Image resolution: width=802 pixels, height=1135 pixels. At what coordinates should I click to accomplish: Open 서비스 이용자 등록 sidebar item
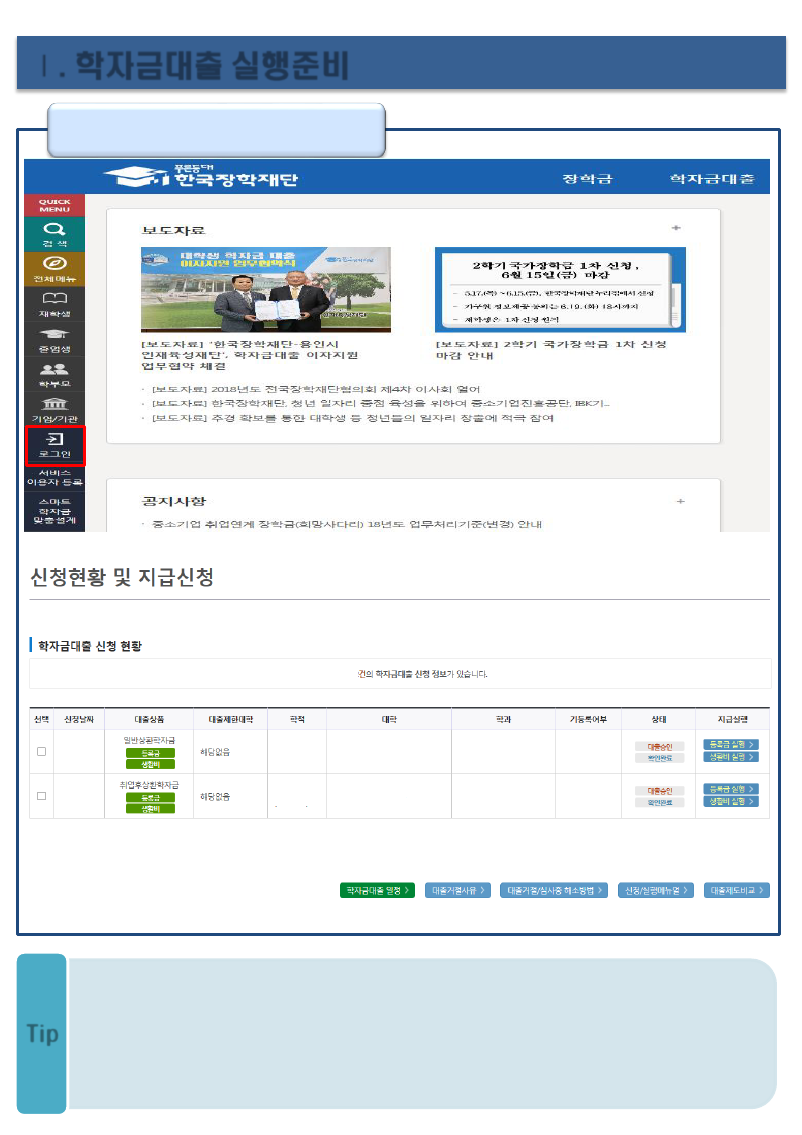pos(54,478)
